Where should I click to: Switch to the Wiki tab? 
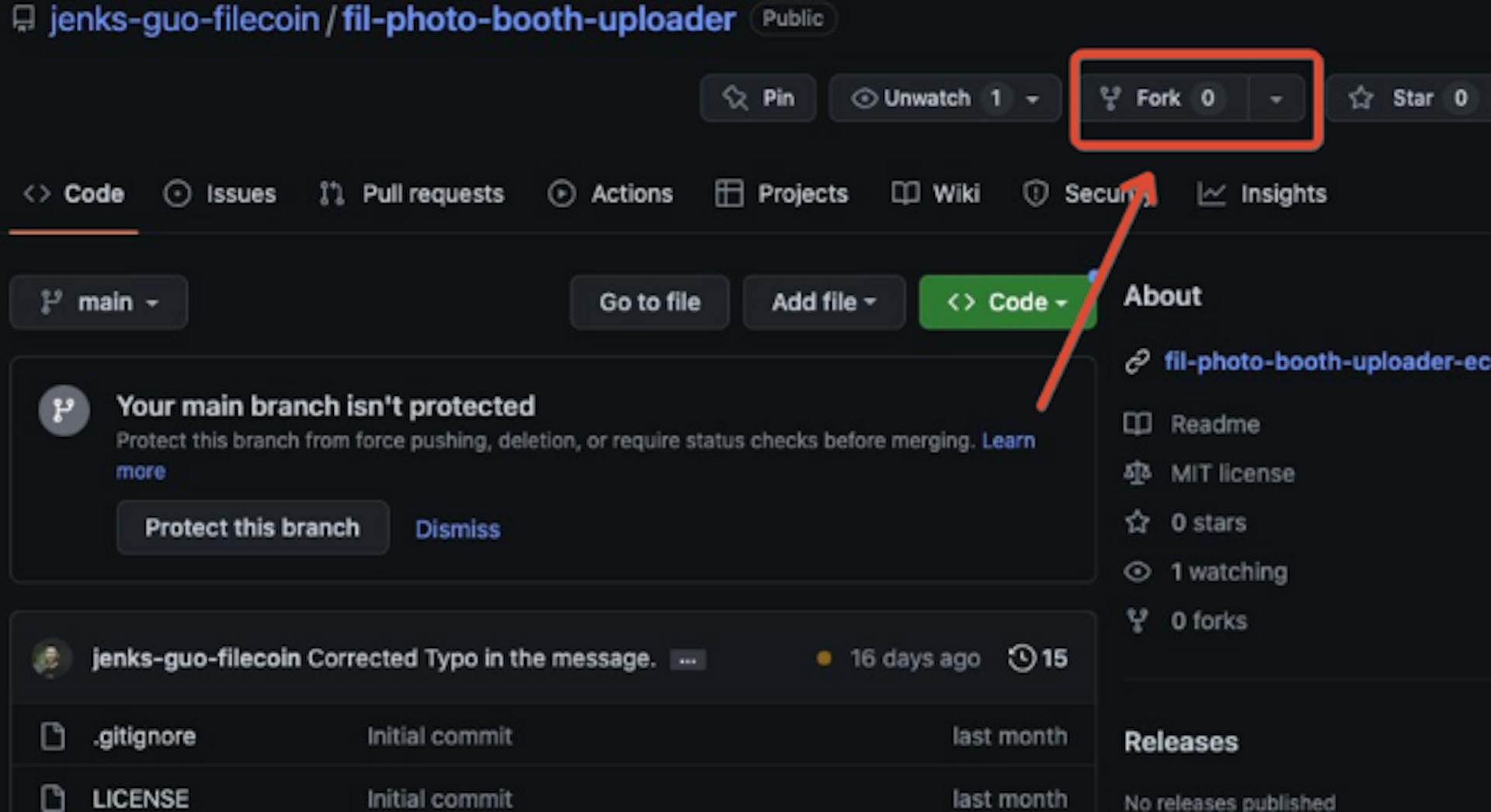pos(936,194)
